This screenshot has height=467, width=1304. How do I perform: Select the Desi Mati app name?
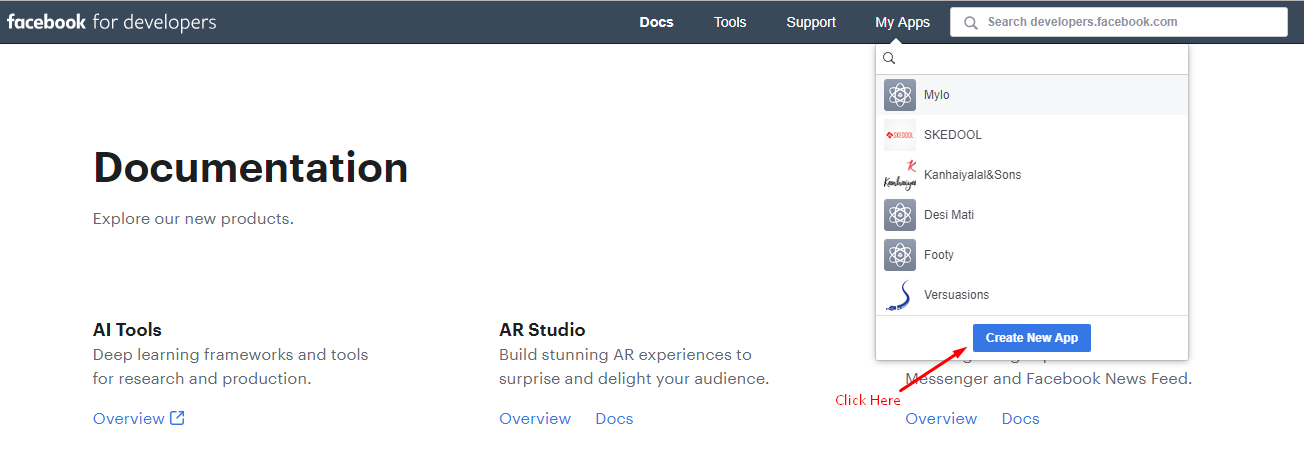tap(949, 215)
